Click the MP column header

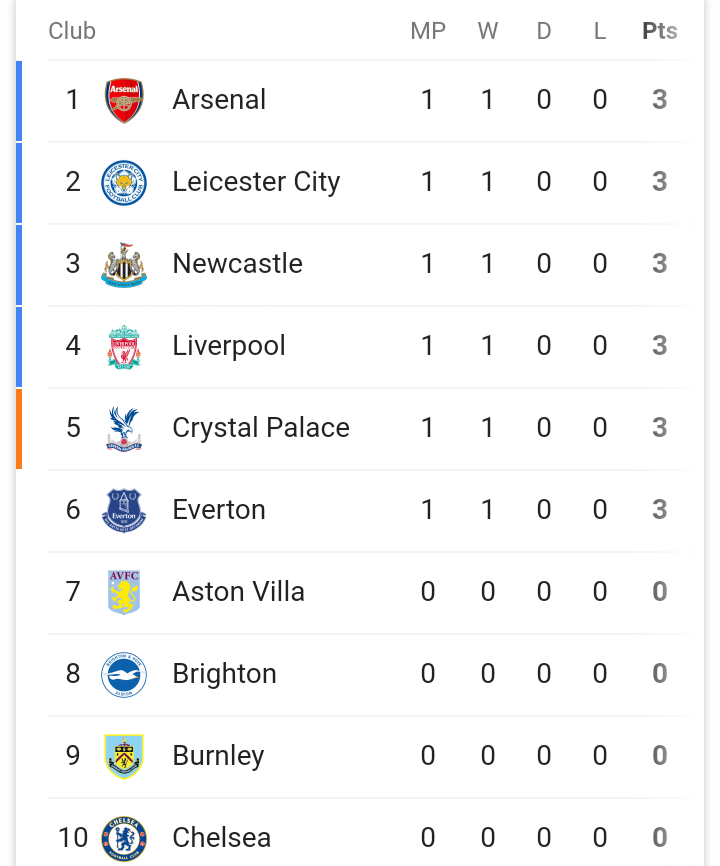(x=428, y=31)
